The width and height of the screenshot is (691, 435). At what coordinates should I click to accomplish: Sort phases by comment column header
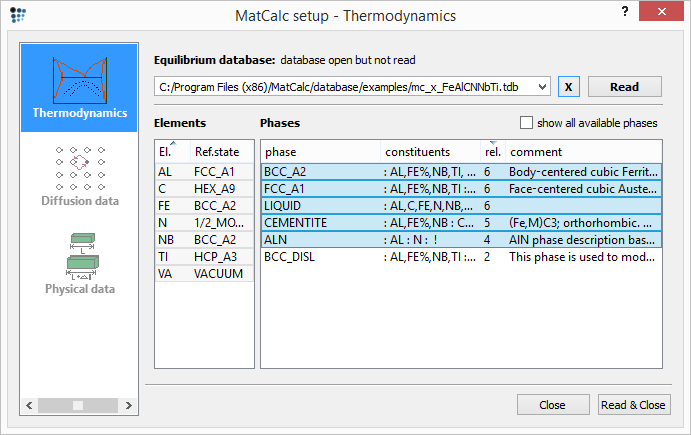point(583,152)
